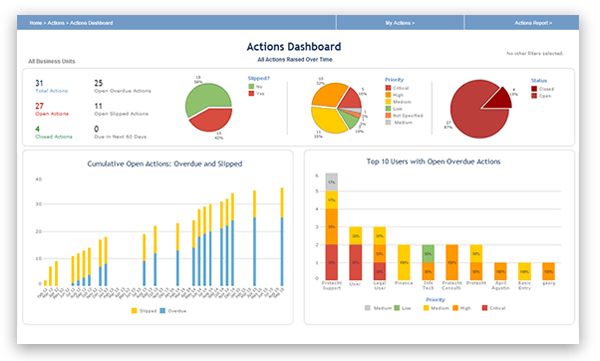
Task: Click the Closed status legend swatch
Action: click(x=534, y=89)
